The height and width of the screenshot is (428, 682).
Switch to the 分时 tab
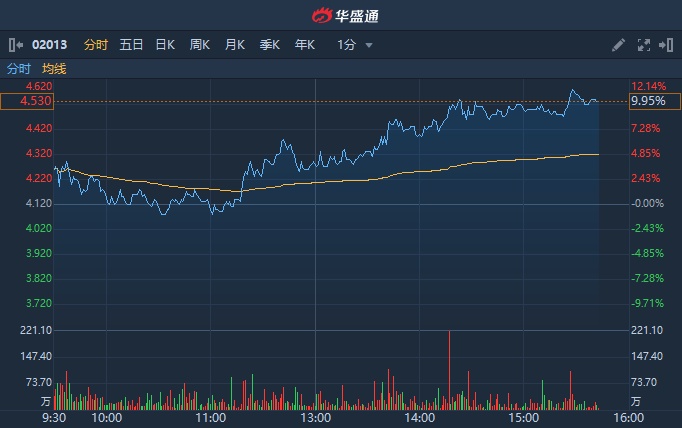pos(95,45)
